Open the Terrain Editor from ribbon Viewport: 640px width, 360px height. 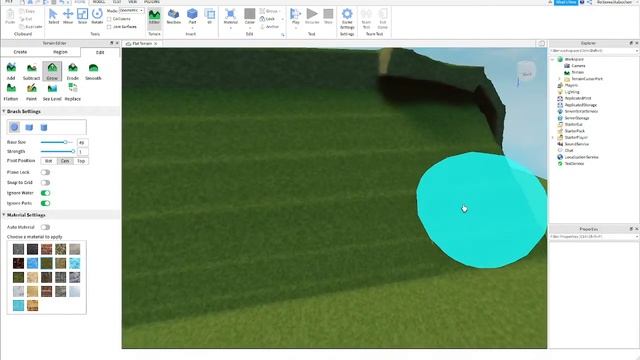pos(154,17)
